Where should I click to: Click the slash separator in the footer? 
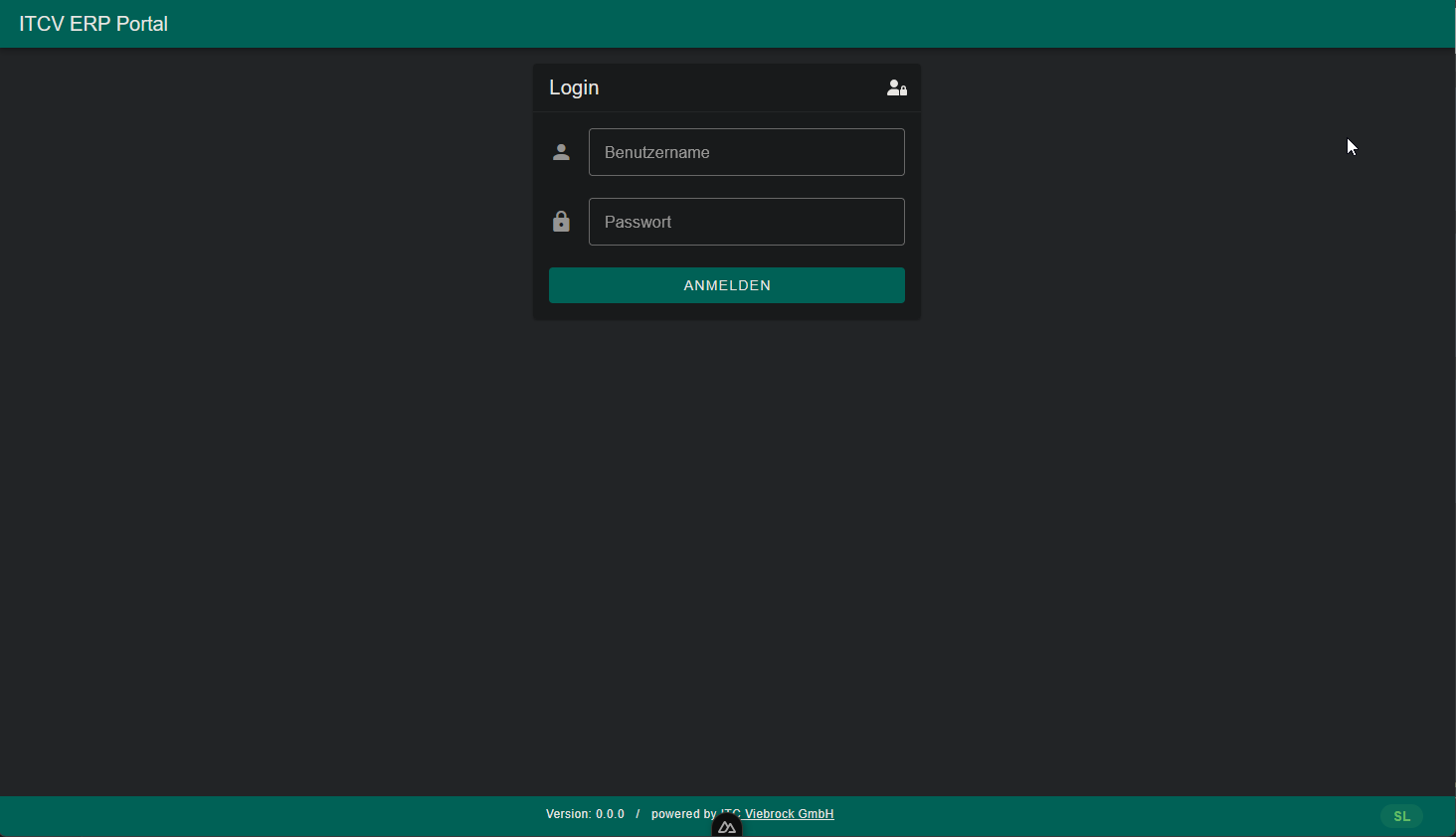[637, 814]
